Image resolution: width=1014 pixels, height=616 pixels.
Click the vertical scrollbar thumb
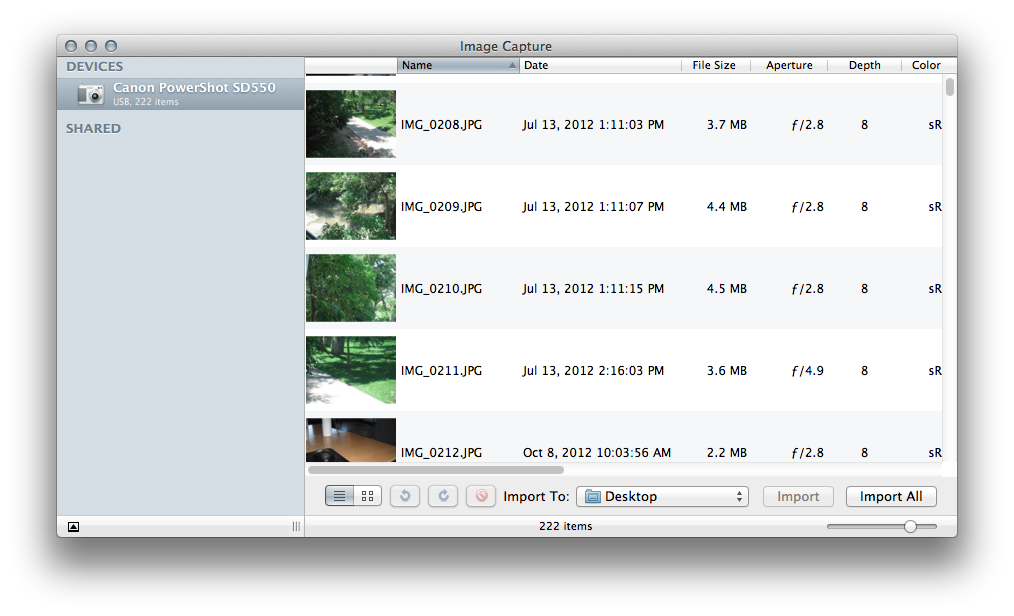[x=949, y=87]
